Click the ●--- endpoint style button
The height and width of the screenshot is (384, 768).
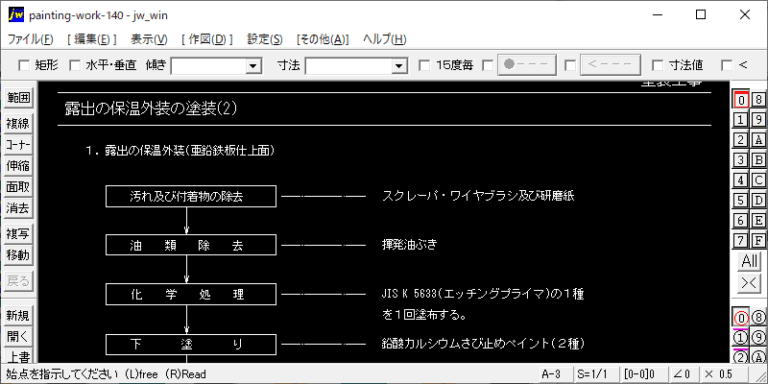(527, 65)
